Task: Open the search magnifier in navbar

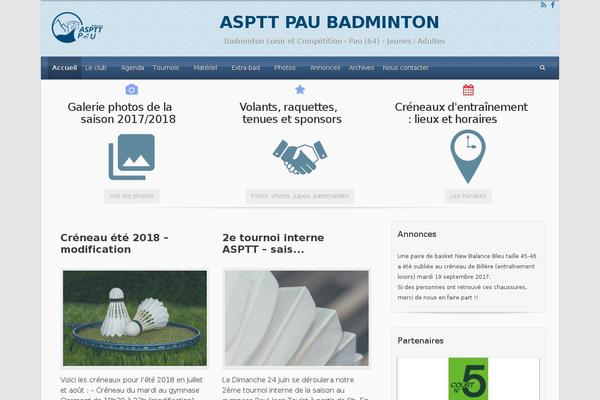Action: tap(542, 68)
